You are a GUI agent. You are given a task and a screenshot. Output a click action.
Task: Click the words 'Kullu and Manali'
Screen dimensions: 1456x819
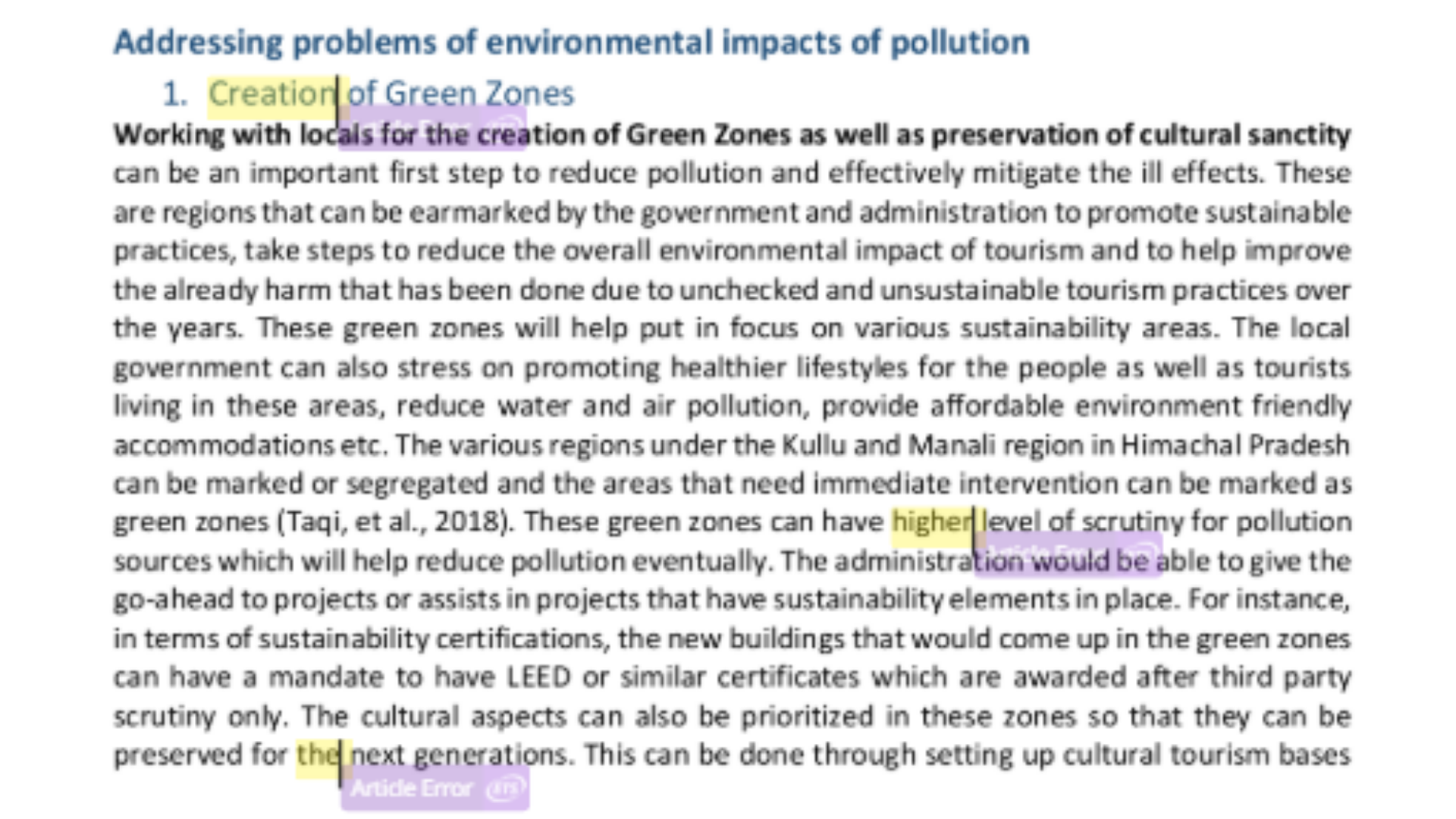pos(888,444)
